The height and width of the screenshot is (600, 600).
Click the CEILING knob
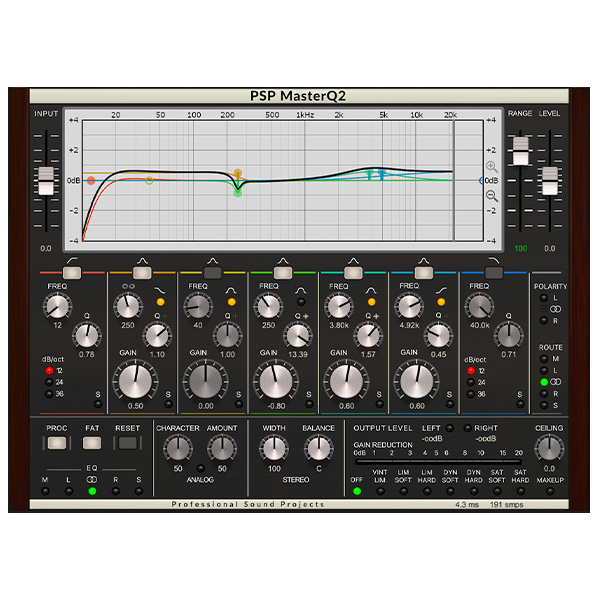click(549, 448)
